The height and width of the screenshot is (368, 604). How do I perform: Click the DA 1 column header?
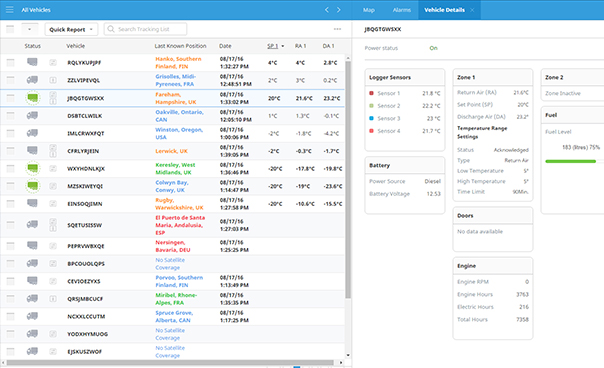[x=328, y=46]
